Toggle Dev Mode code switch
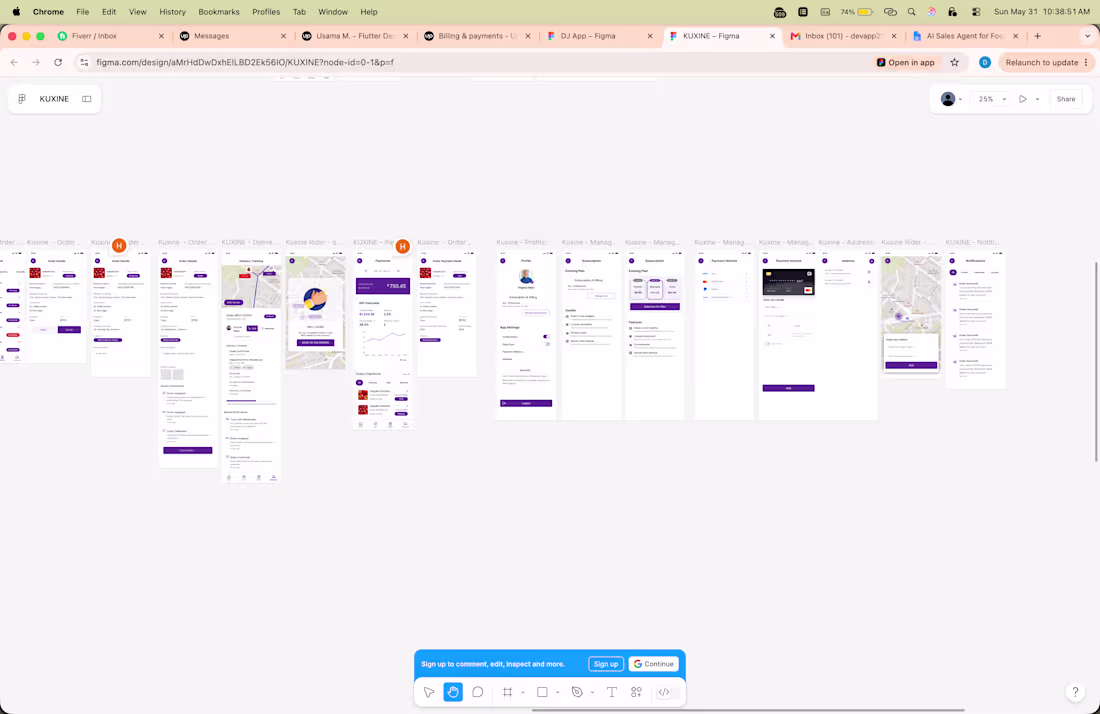1100x714 pixels. tap(669, 692)
